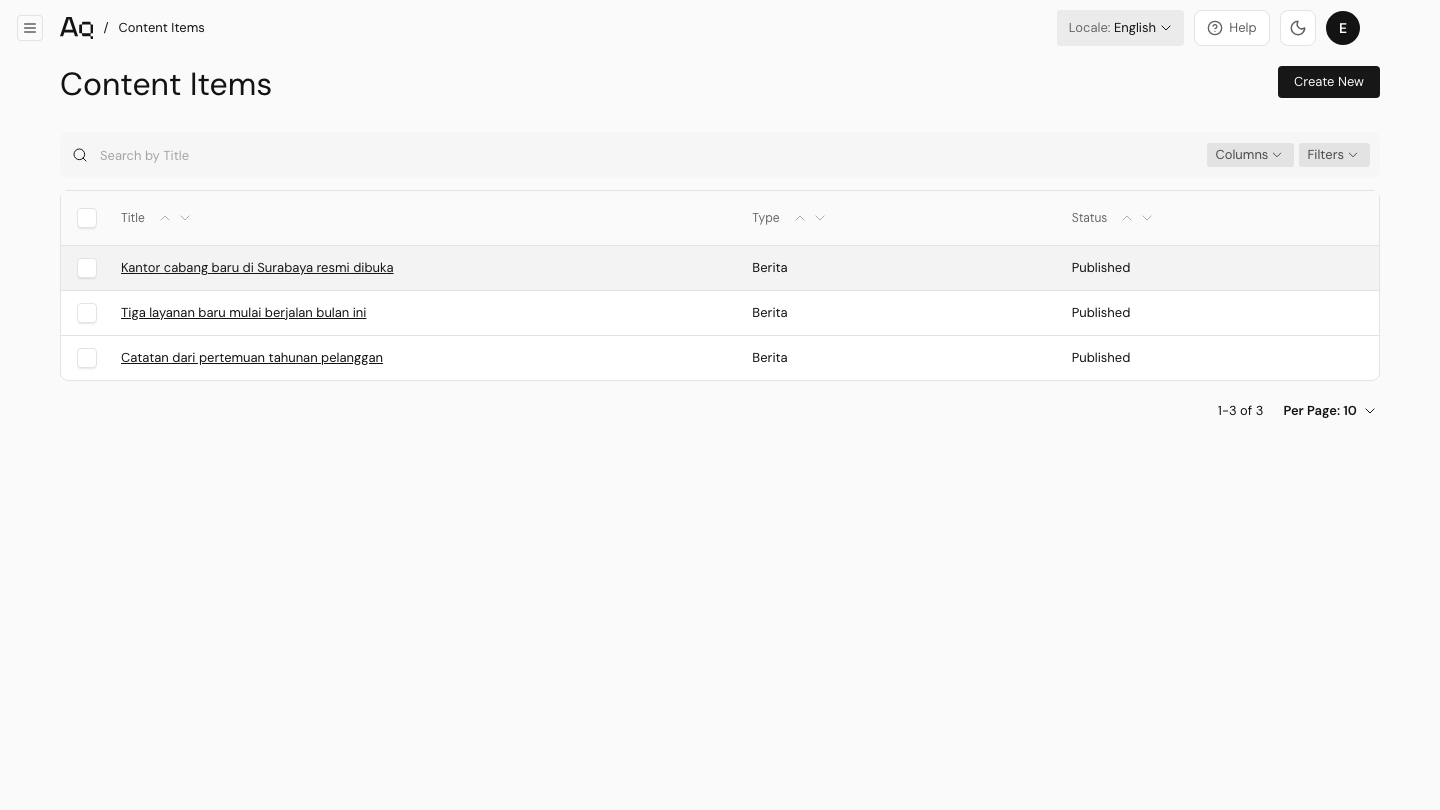Click the Type column header label

[x=766, y=218]
